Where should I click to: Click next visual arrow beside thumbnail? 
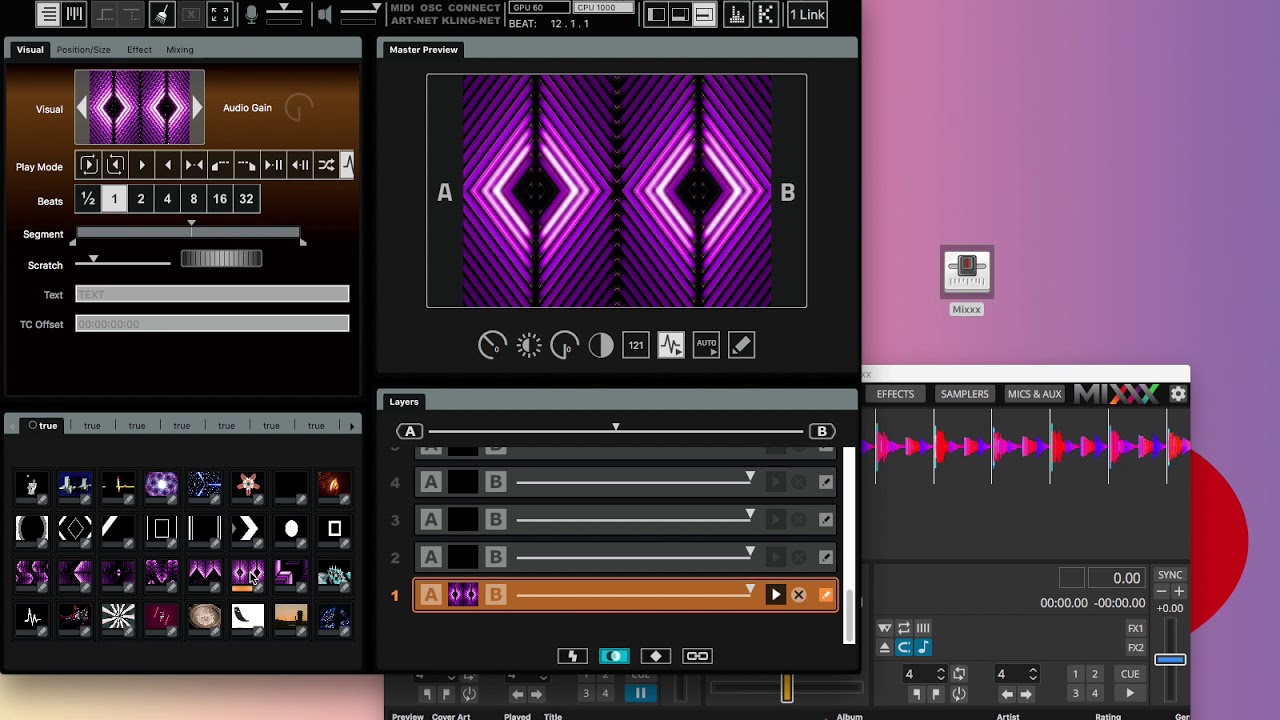(197, 108)
